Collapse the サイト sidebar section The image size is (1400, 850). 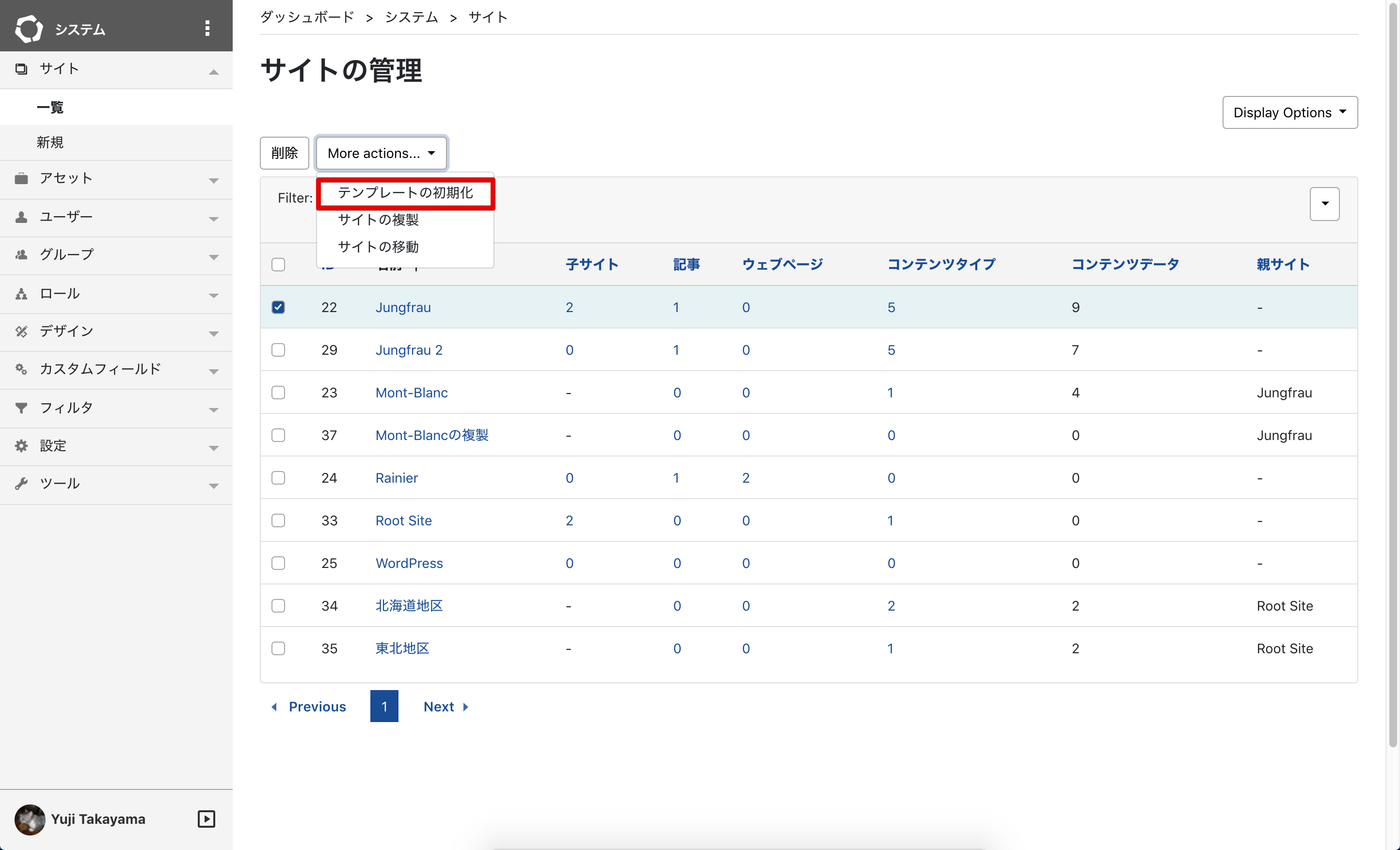[214, 72]
